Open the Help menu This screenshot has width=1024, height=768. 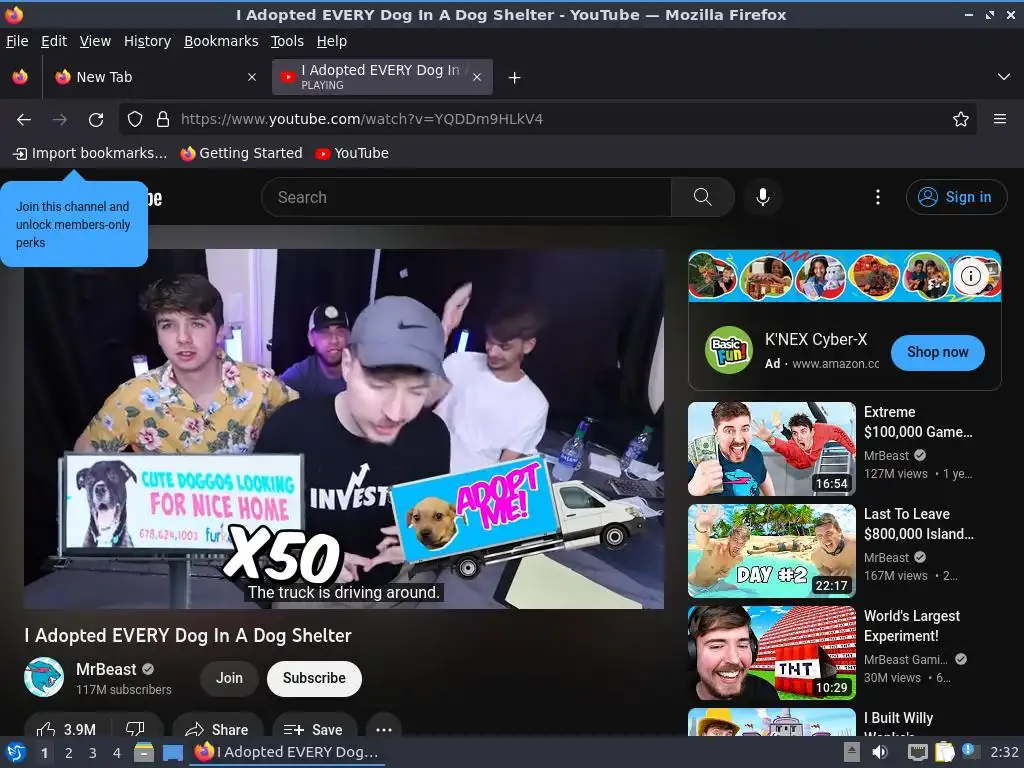(332, 41)
